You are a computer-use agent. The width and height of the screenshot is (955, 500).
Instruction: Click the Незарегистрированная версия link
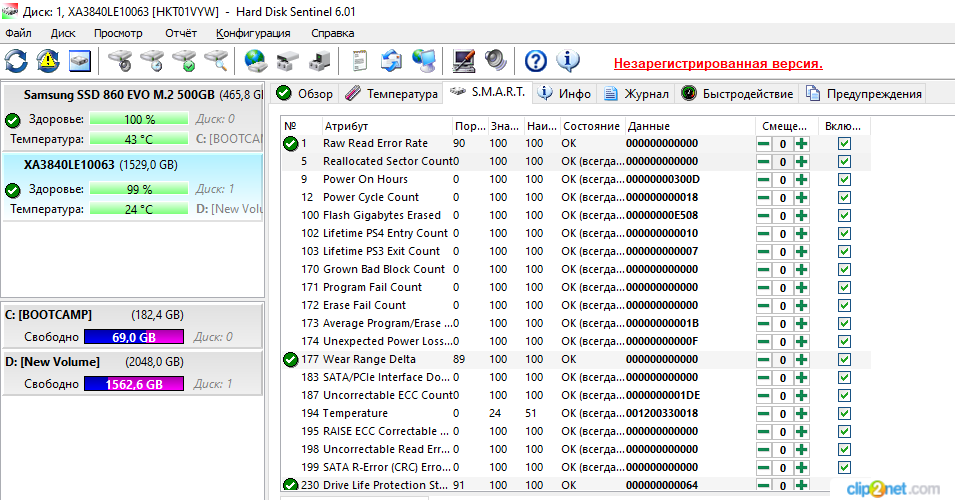pyautogui.click(x=718, y=63)
